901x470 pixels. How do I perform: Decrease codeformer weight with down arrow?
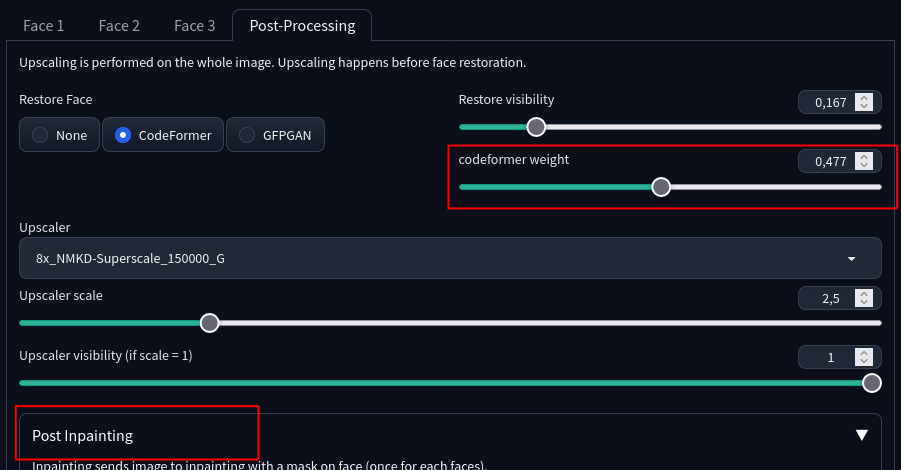pos(864,165)
